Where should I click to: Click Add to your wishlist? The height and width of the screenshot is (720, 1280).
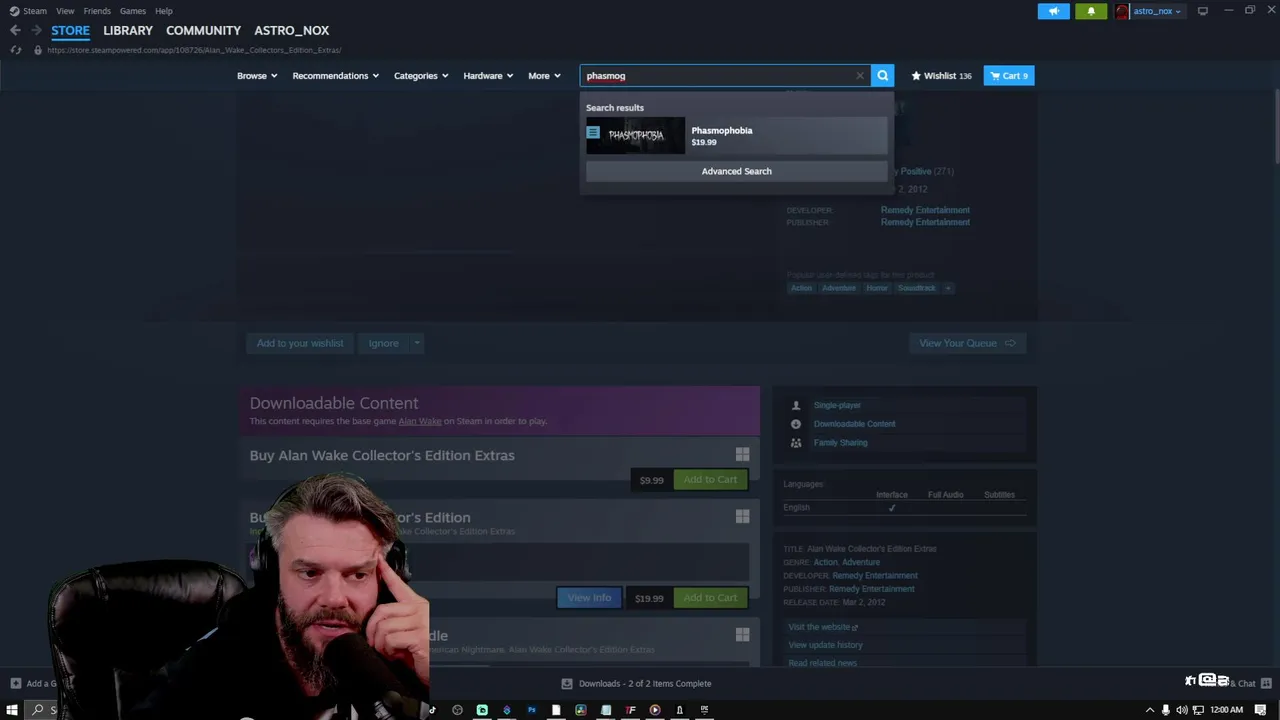pos(299,343)
